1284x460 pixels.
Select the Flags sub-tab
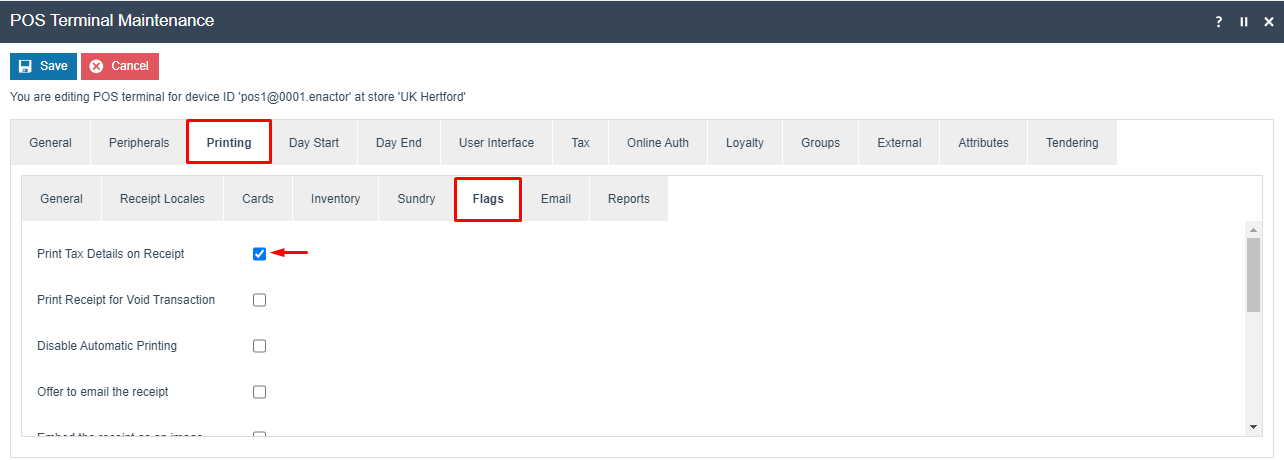[488, 199]
